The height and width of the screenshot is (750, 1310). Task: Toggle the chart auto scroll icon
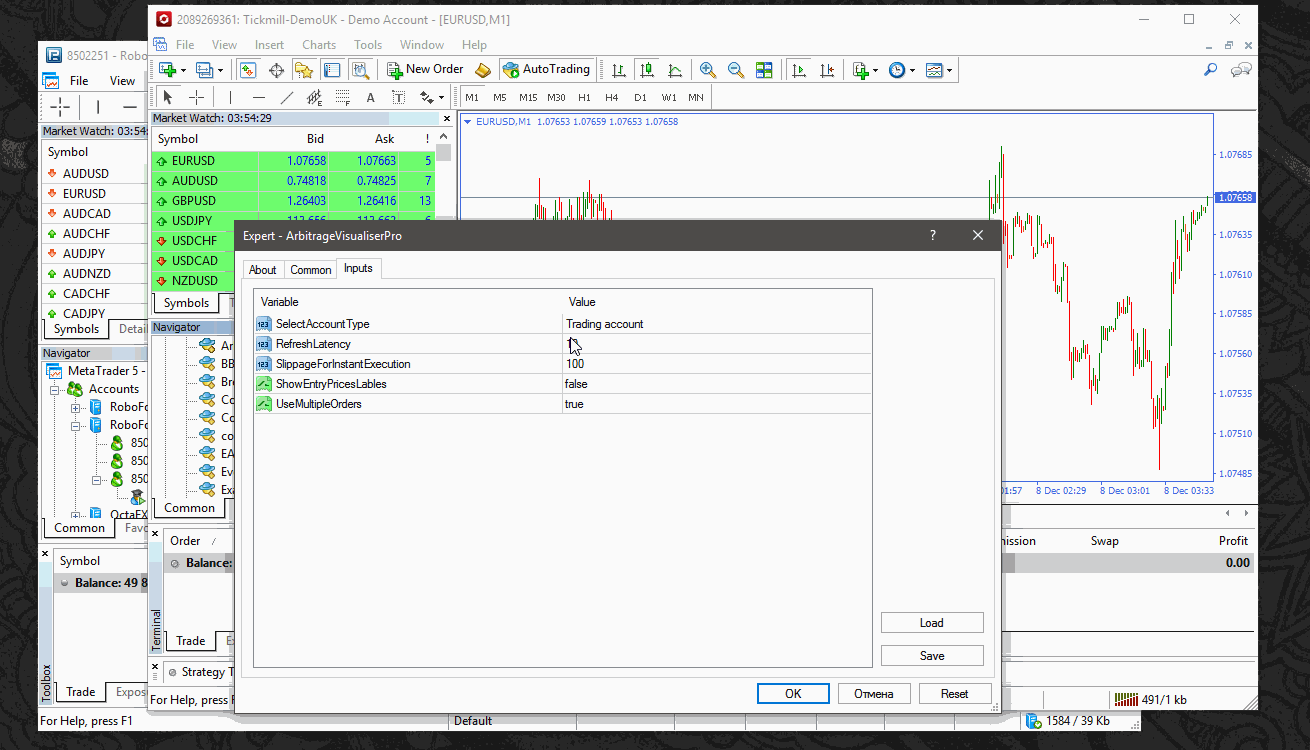pyautogui.click(x=799, y=70)
